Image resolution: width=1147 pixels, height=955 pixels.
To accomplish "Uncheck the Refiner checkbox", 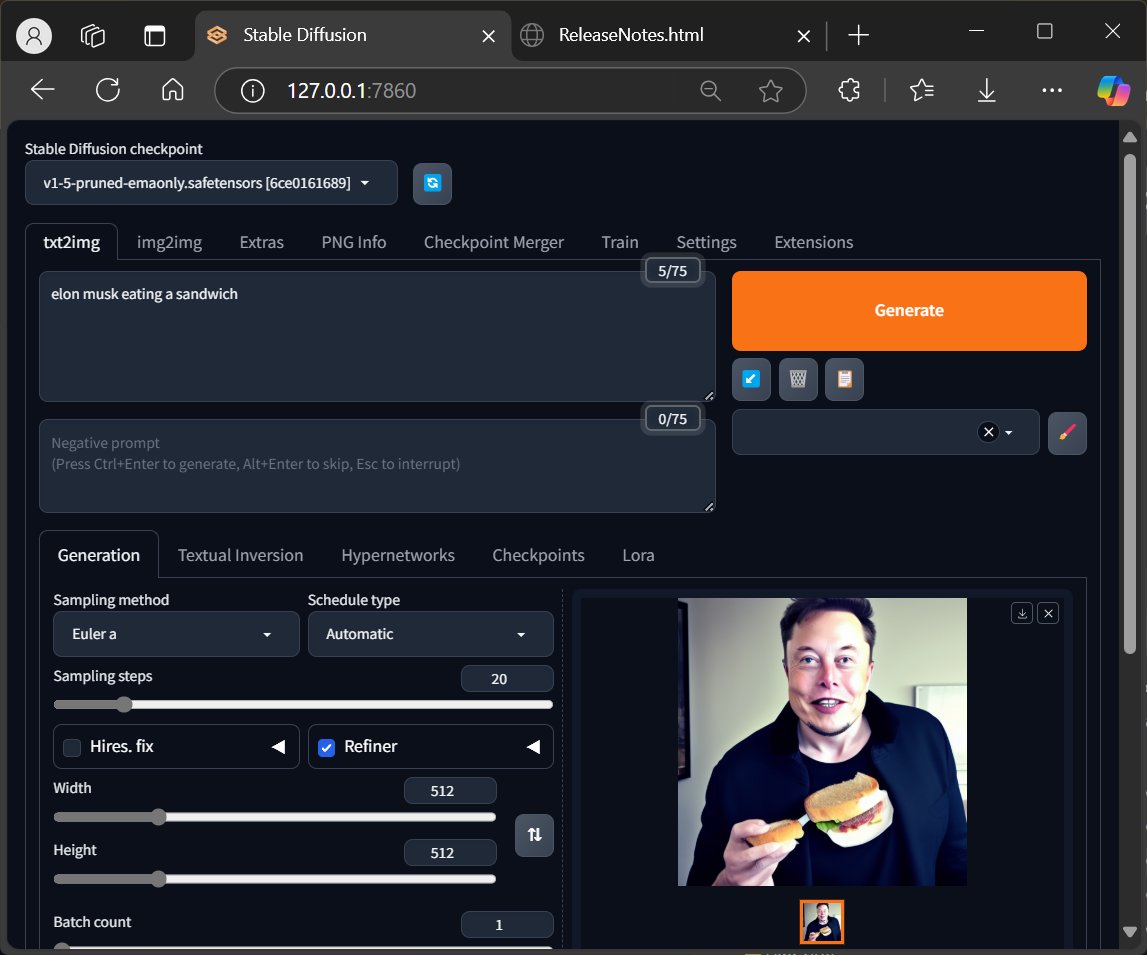I will point(326,747).
